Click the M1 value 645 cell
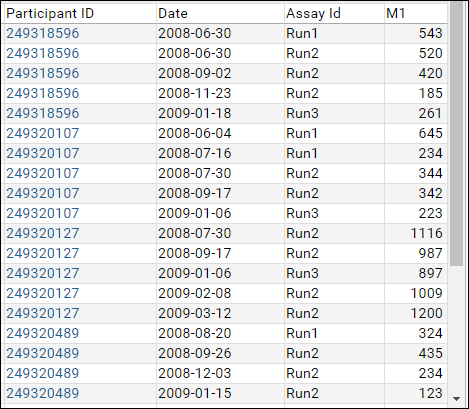The height and width of the screenshot is (409, 469). click(416, 133)
